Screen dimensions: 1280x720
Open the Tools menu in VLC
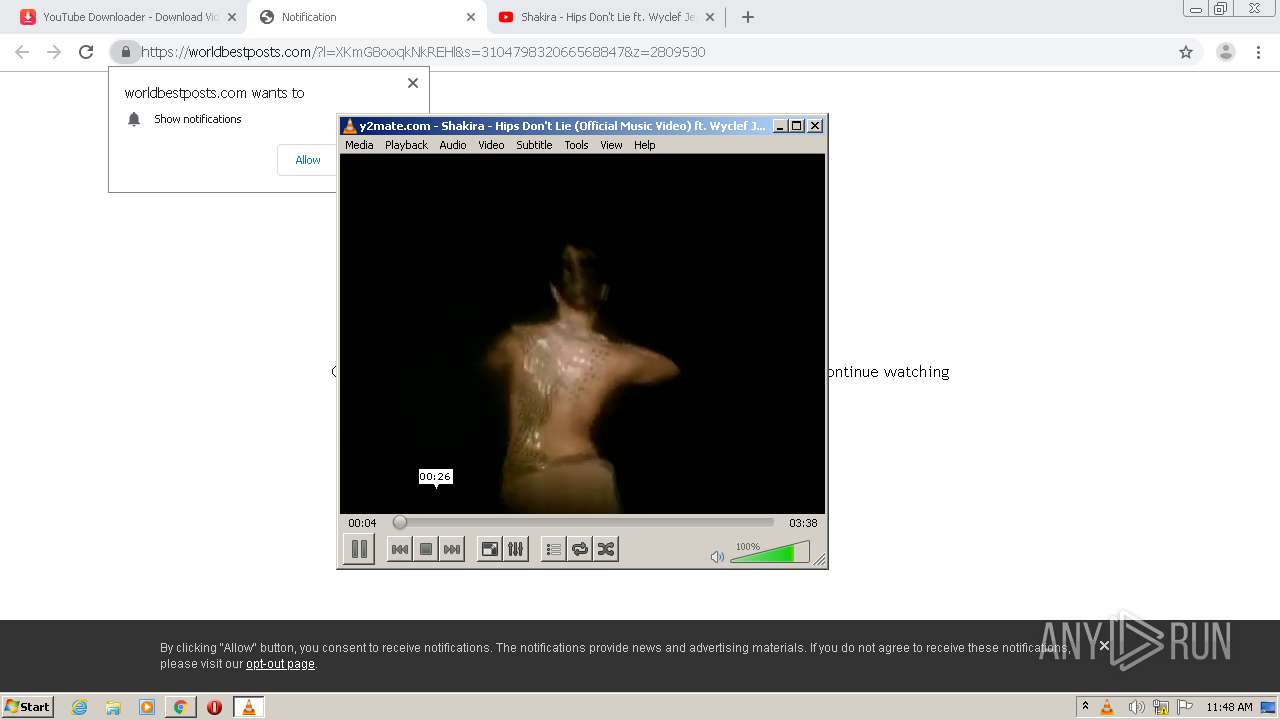coord(576,145)
